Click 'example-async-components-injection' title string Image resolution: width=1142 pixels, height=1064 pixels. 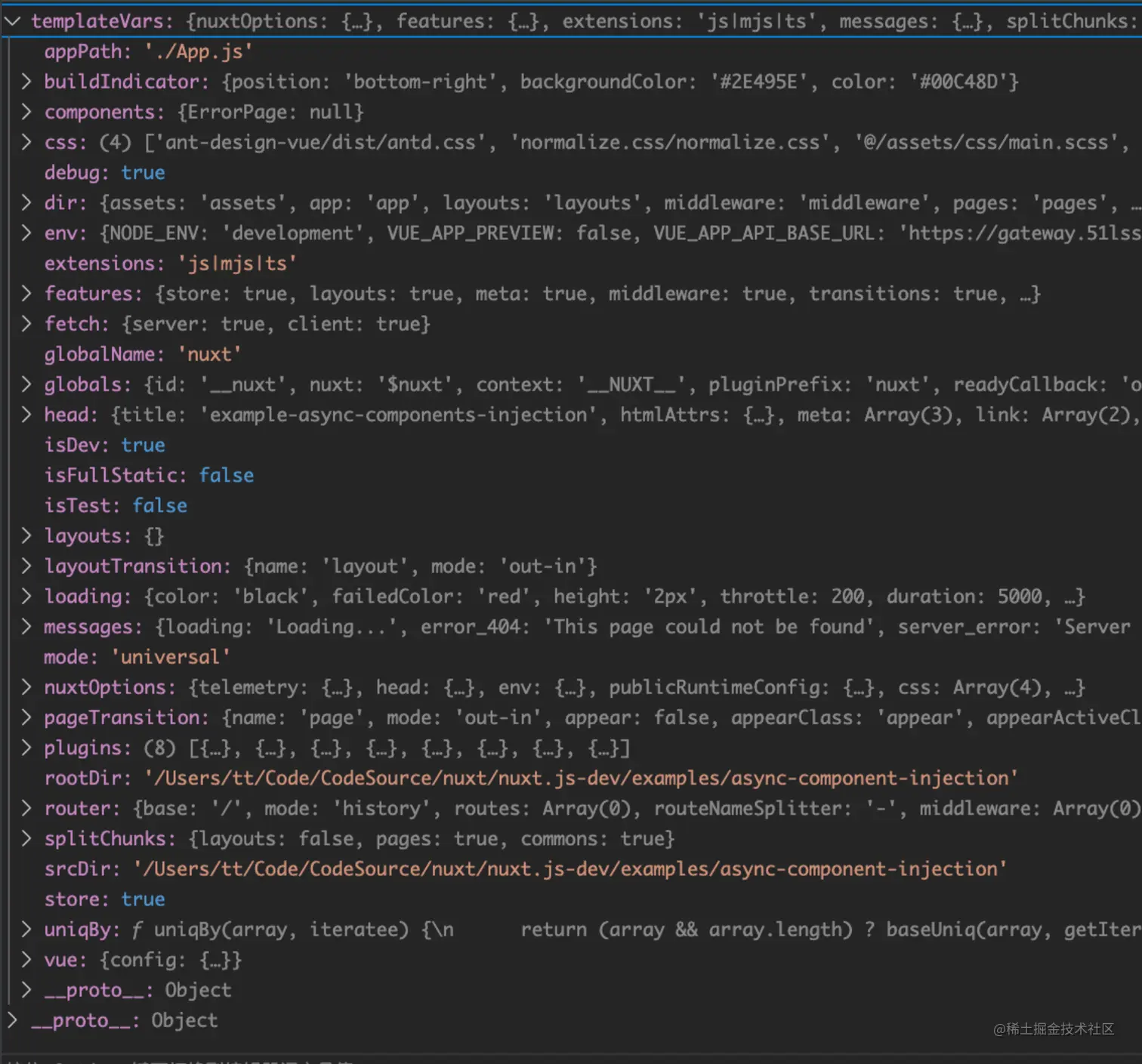point(398,415)
